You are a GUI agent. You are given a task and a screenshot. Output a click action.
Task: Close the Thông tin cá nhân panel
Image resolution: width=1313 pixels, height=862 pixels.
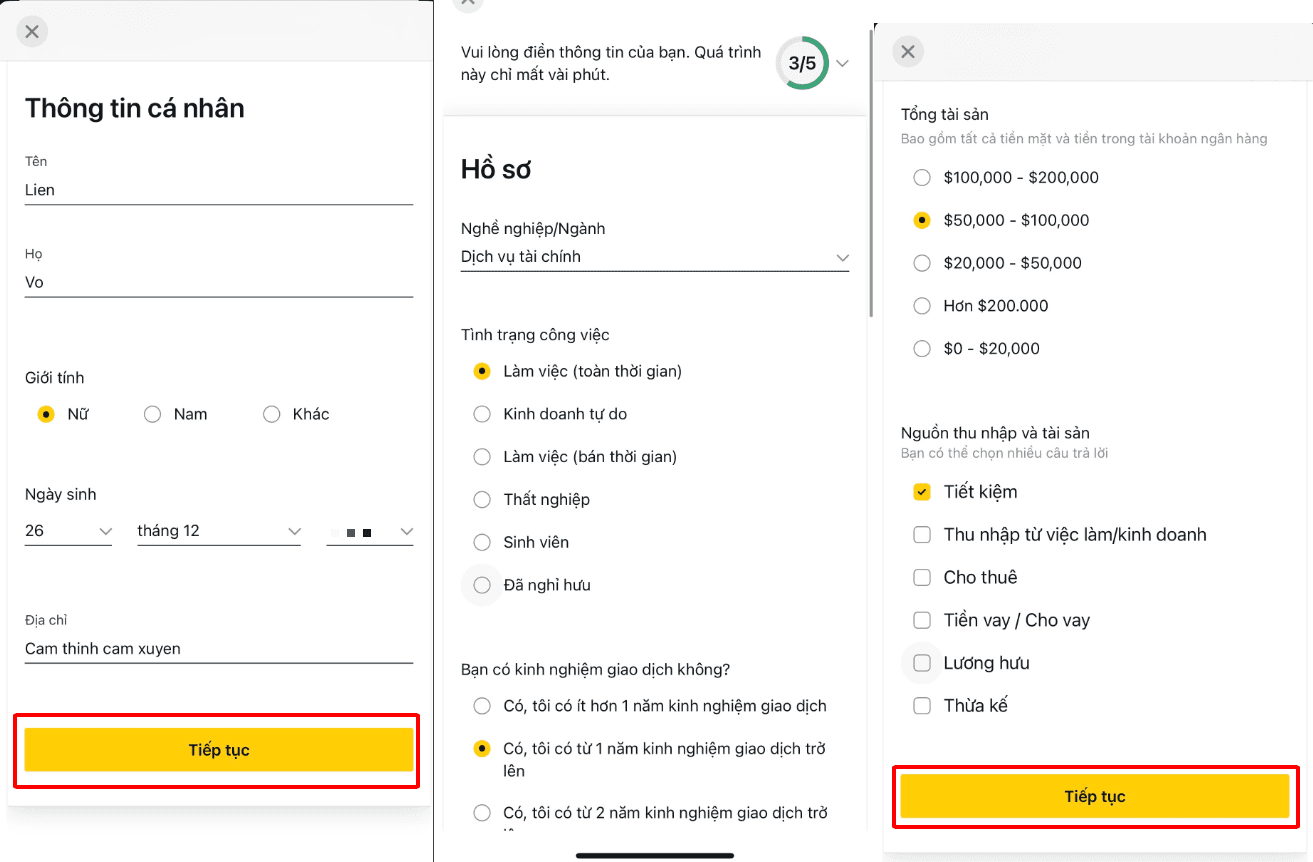pos(32,32)
